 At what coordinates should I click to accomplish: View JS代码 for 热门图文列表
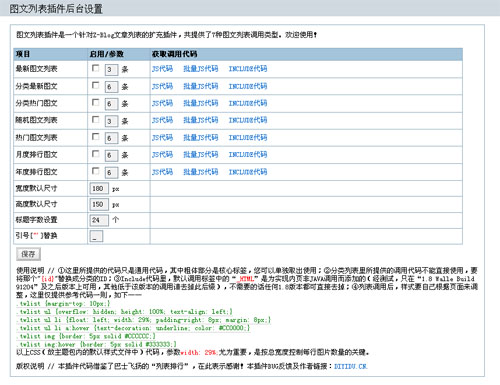tap(162, 138)
